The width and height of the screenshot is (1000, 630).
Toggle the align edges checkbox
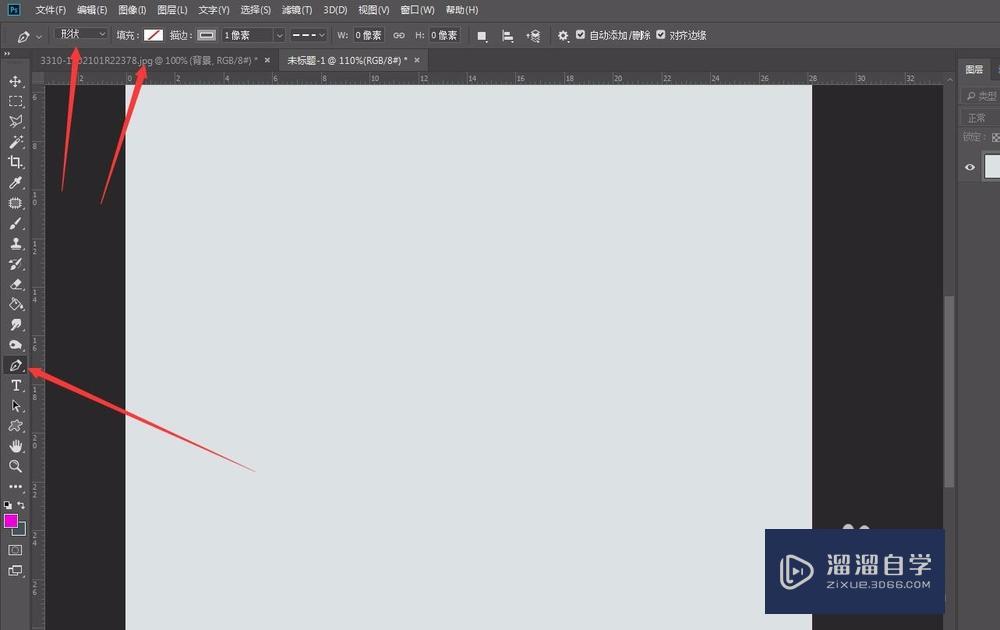(x=661, y=35)
